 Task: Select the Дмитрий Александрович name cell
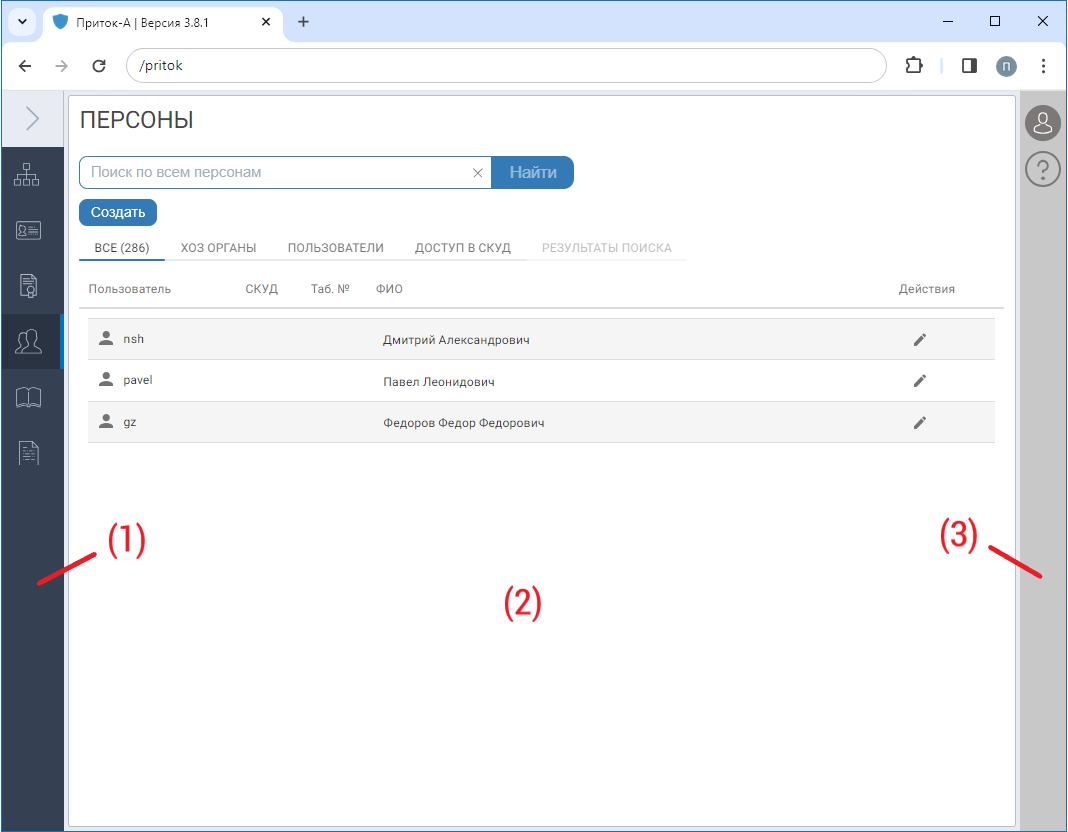point(456,340)
